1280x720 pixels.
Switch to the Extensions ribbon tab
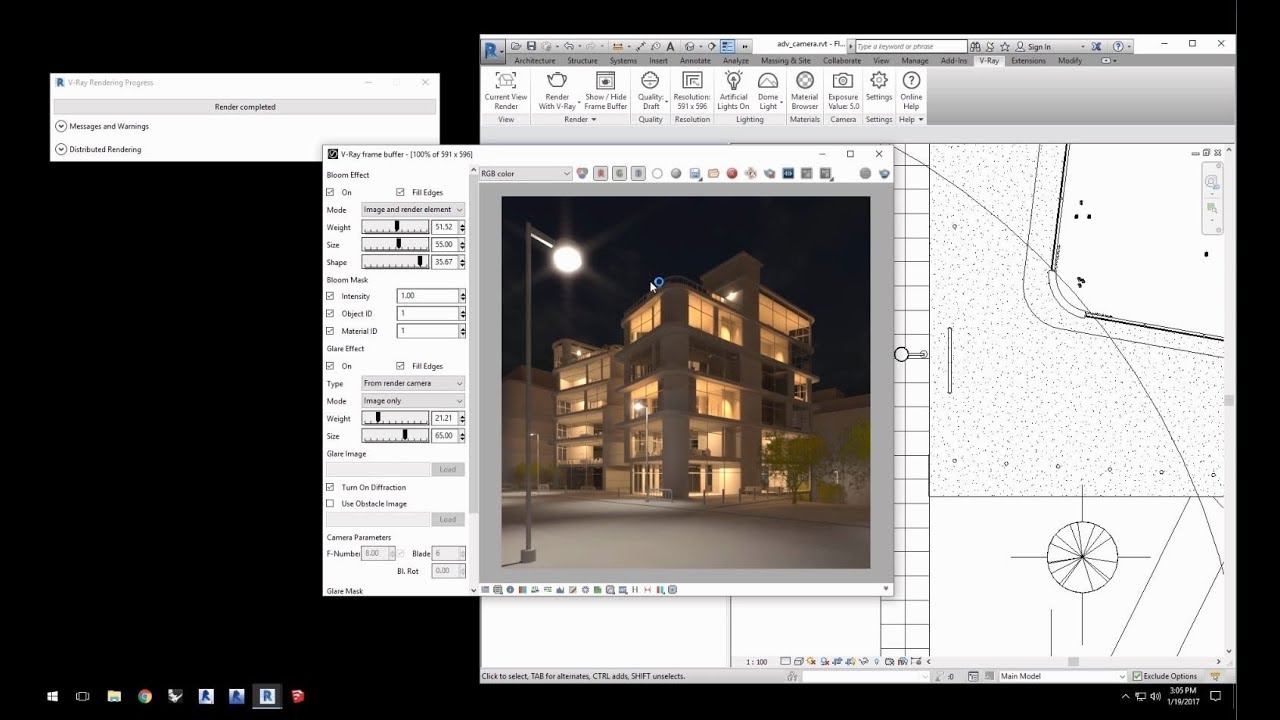tap(1028, 61)
